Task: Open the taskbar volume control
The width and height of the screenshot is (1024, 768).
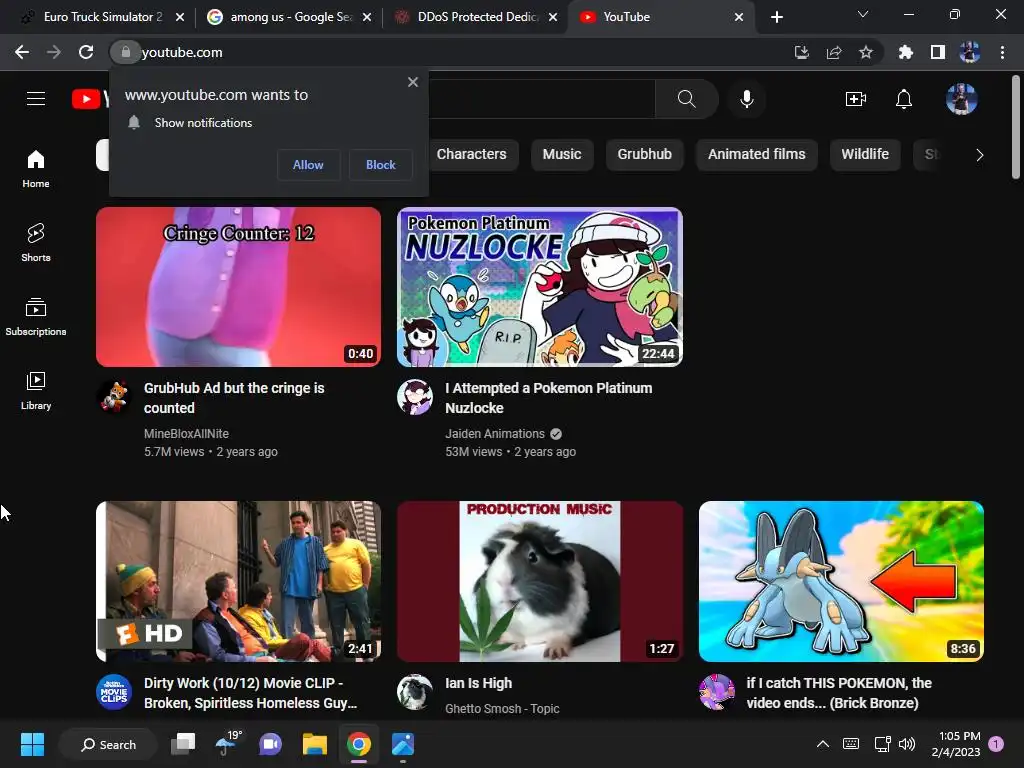Action: pyautogui.click(x=907, y=744)
